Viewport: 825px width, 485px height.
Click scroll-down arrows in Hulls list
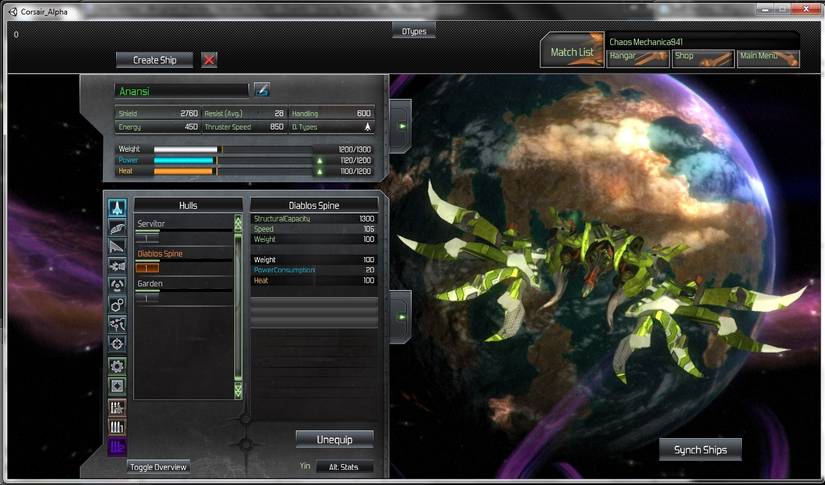tap(238, 390)
